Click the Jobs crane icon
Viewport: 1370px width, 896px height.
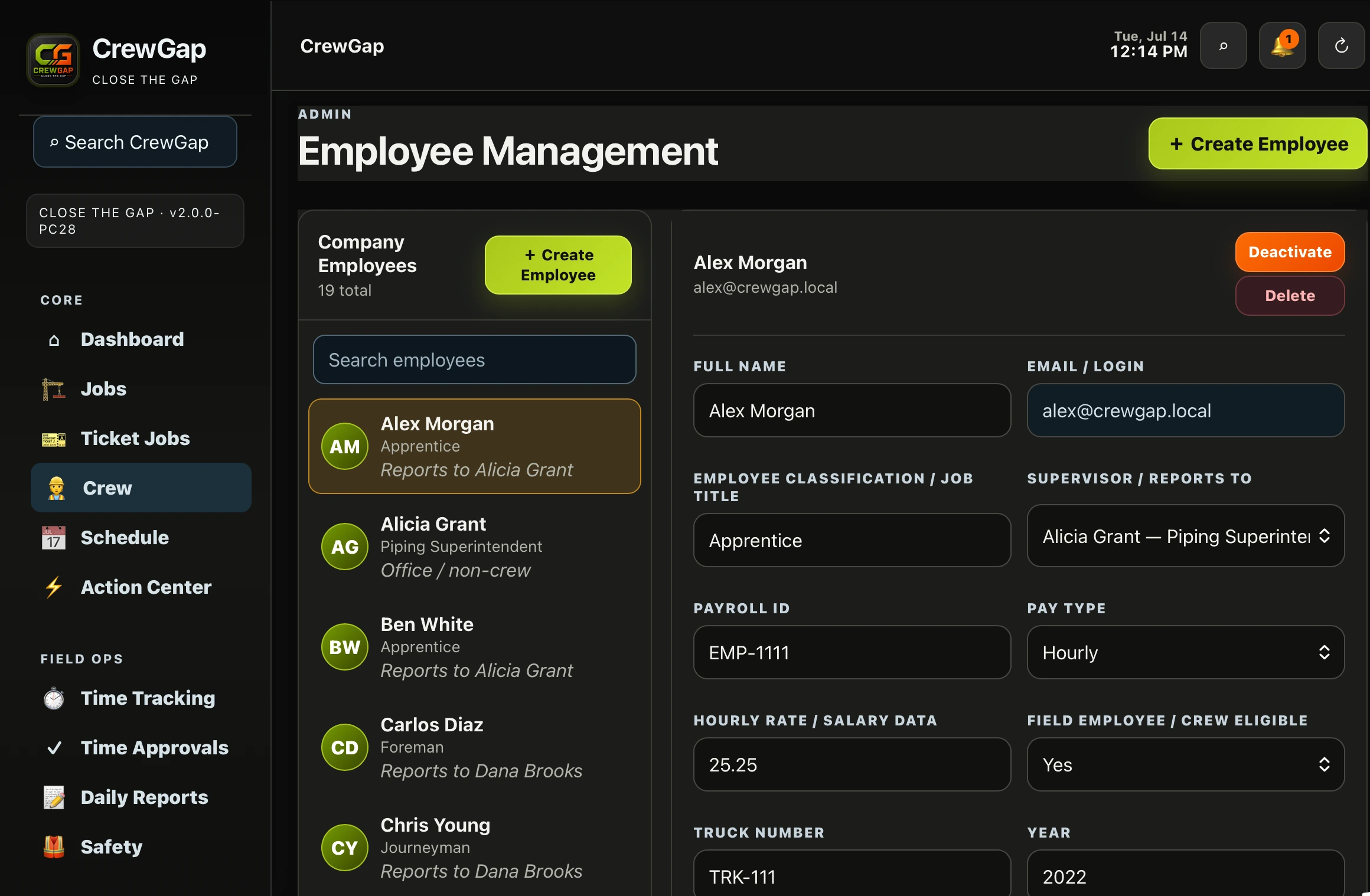pos(54,390)
